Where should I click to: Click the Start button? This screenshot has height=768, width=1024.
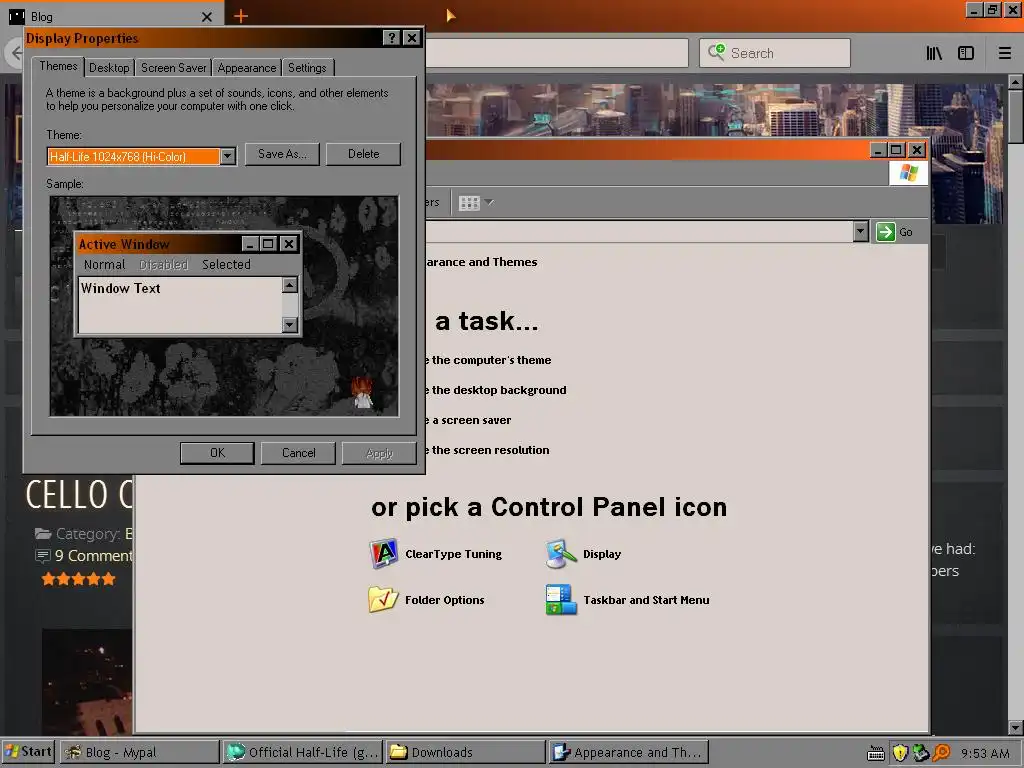[x=28, y=752]
